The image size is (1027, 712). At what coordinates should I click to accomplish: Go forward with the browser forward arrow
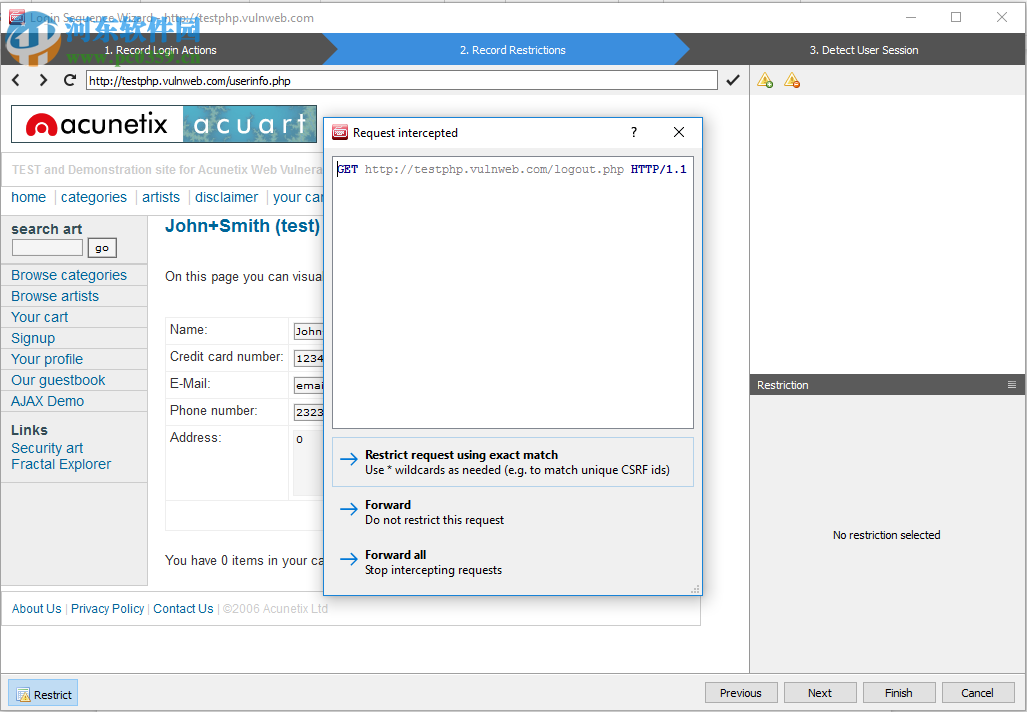pyautogui.click(x=43, y=80)
